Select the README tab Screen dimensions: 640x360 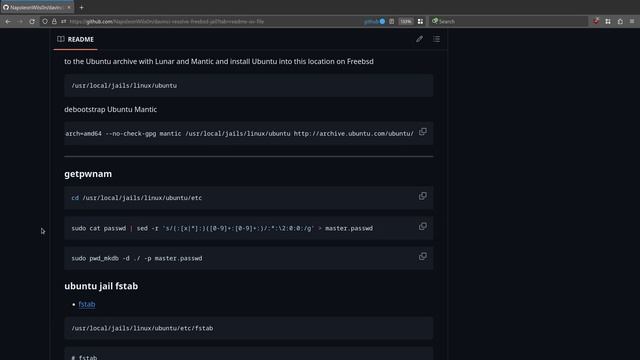(76, 39)
